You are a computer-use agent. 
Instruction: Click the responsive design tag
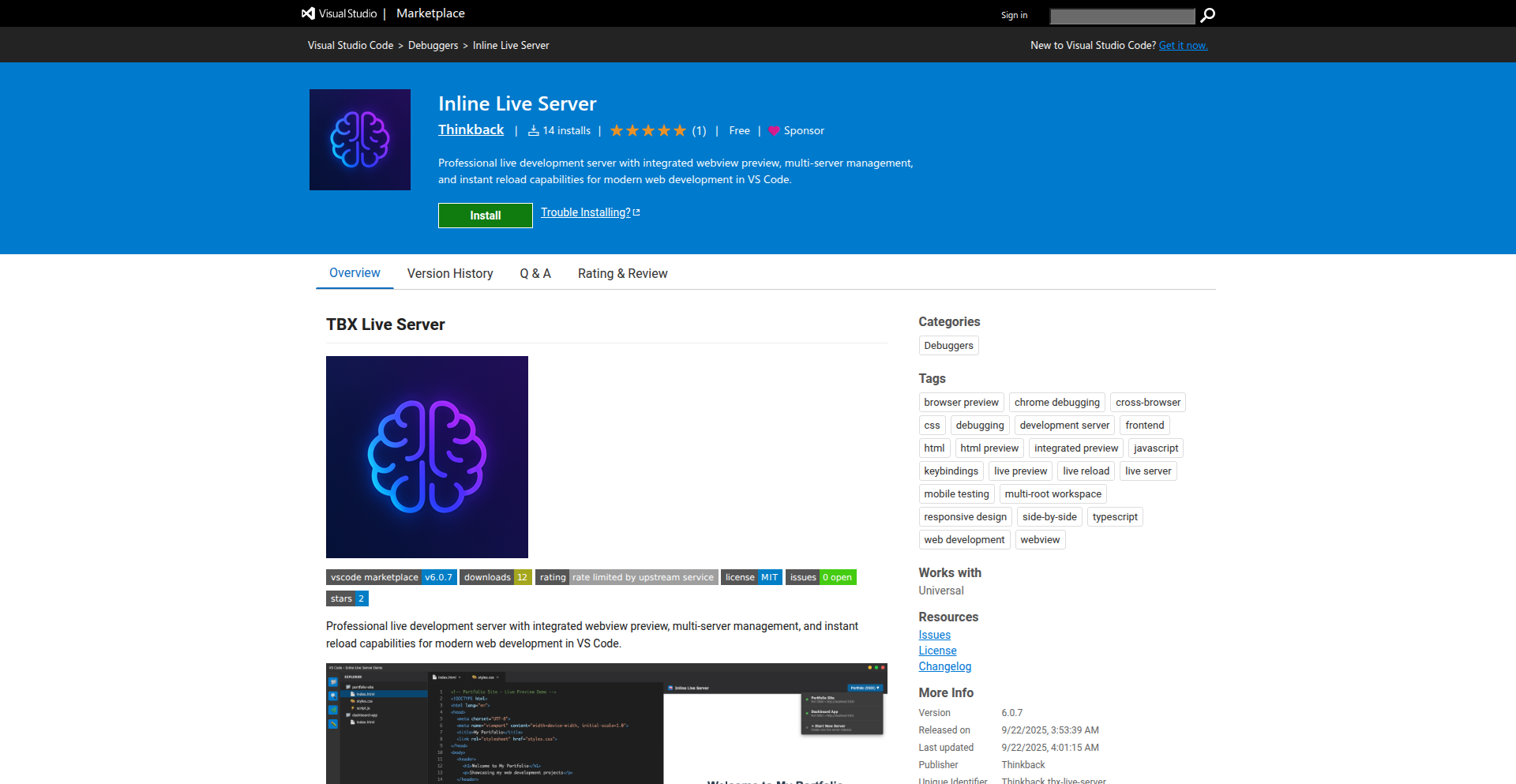965,517
